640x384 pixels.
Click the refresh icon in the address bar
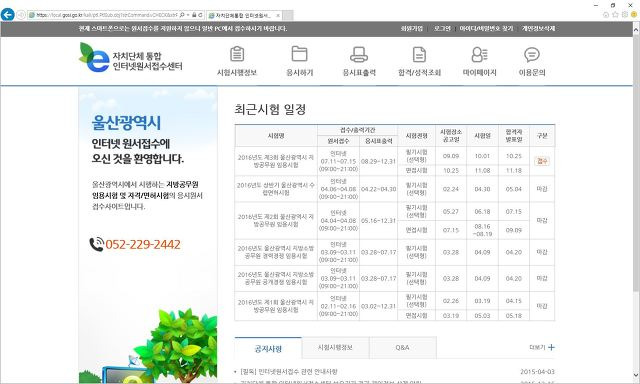click(200, 15)
